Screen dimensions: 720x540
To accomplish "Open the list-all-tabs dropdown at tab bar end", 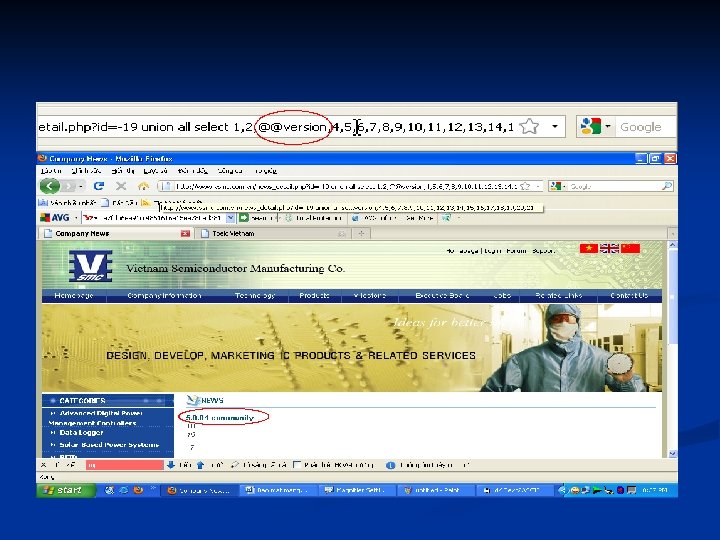I will pyautogui.click(x=672, y=233).
